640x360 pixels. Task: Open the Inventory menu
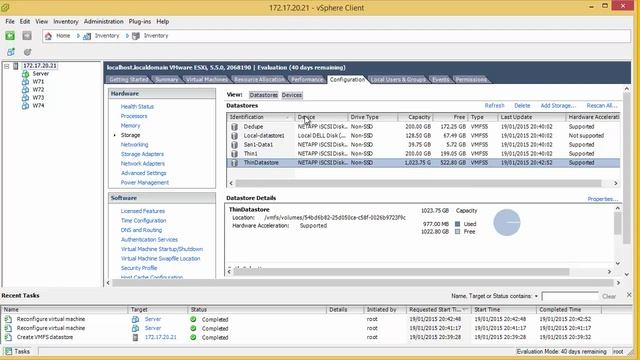(66, 21)
